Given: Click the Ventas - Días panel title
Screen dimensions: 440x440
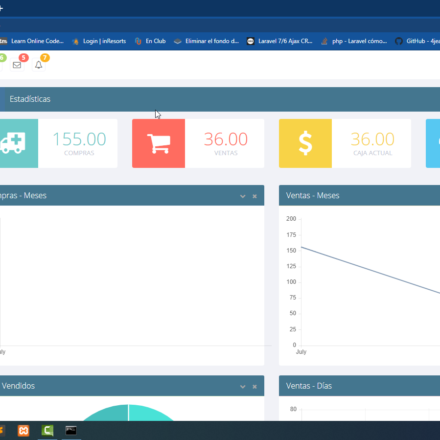Looking at the screenshot, I should [309, 386].
